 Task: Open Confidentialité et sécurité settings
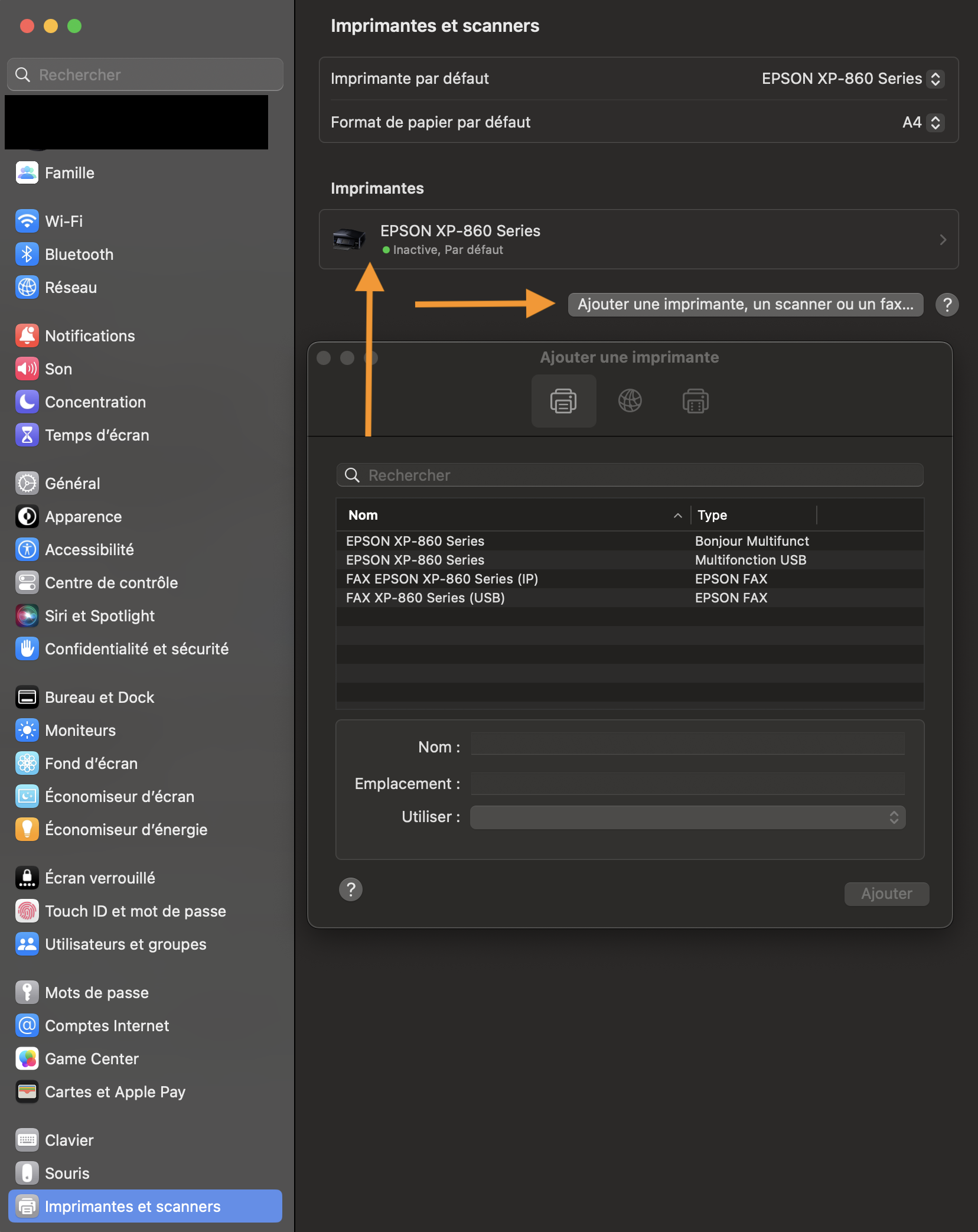coord(145,649)
